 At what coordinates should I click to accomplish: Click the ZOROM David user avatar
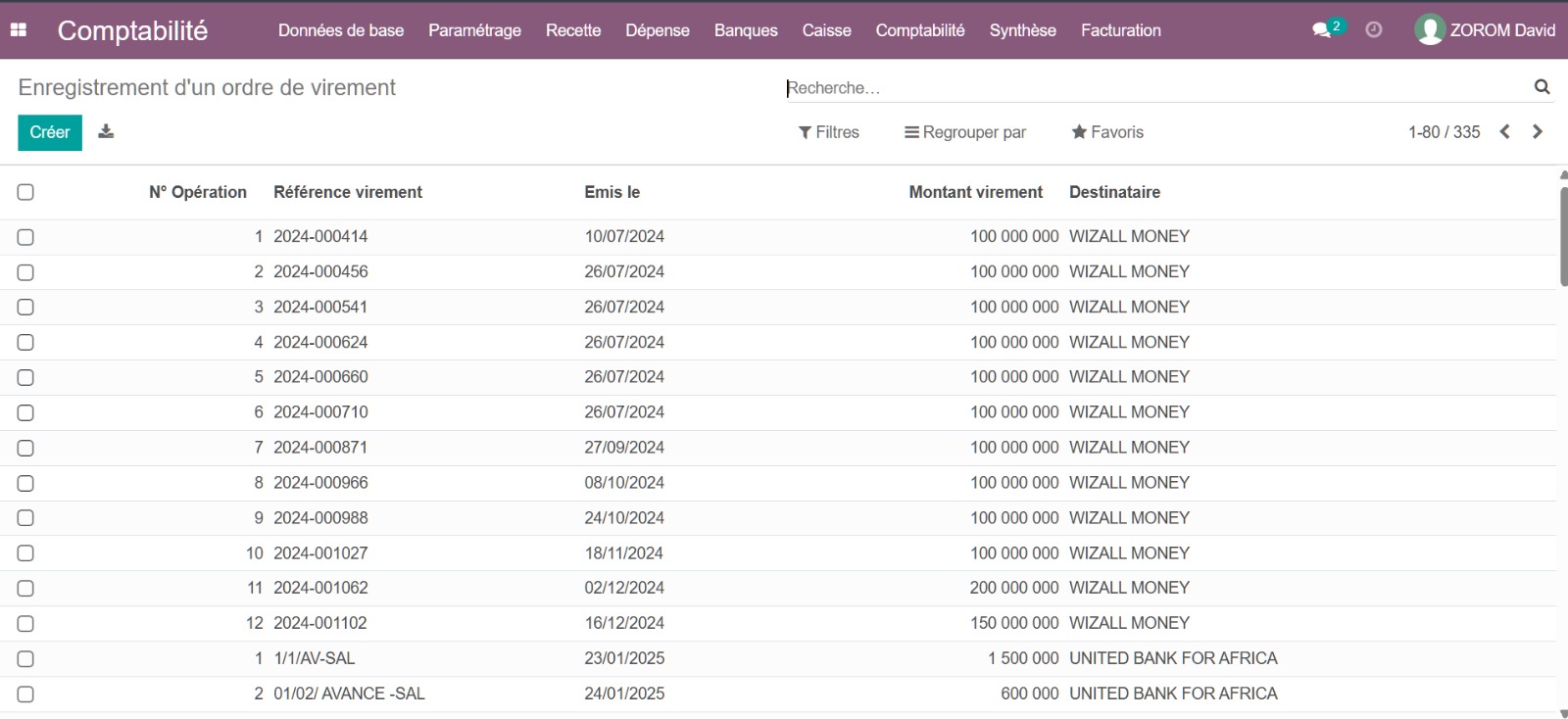(1430, 29)
